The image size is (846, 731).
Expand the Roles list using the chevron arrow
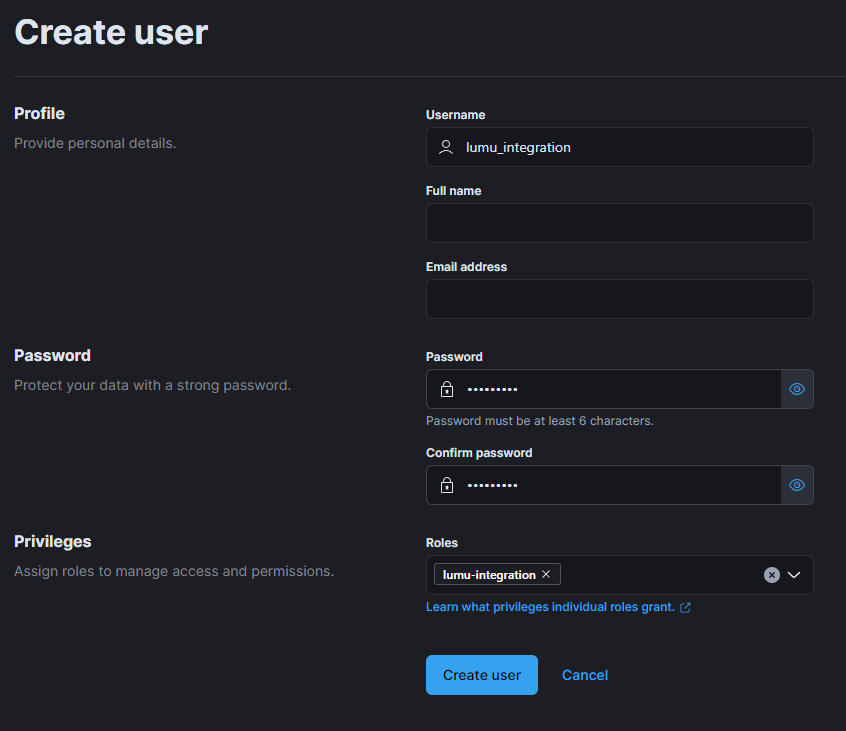pyautogui.click(x=795, y=575)
